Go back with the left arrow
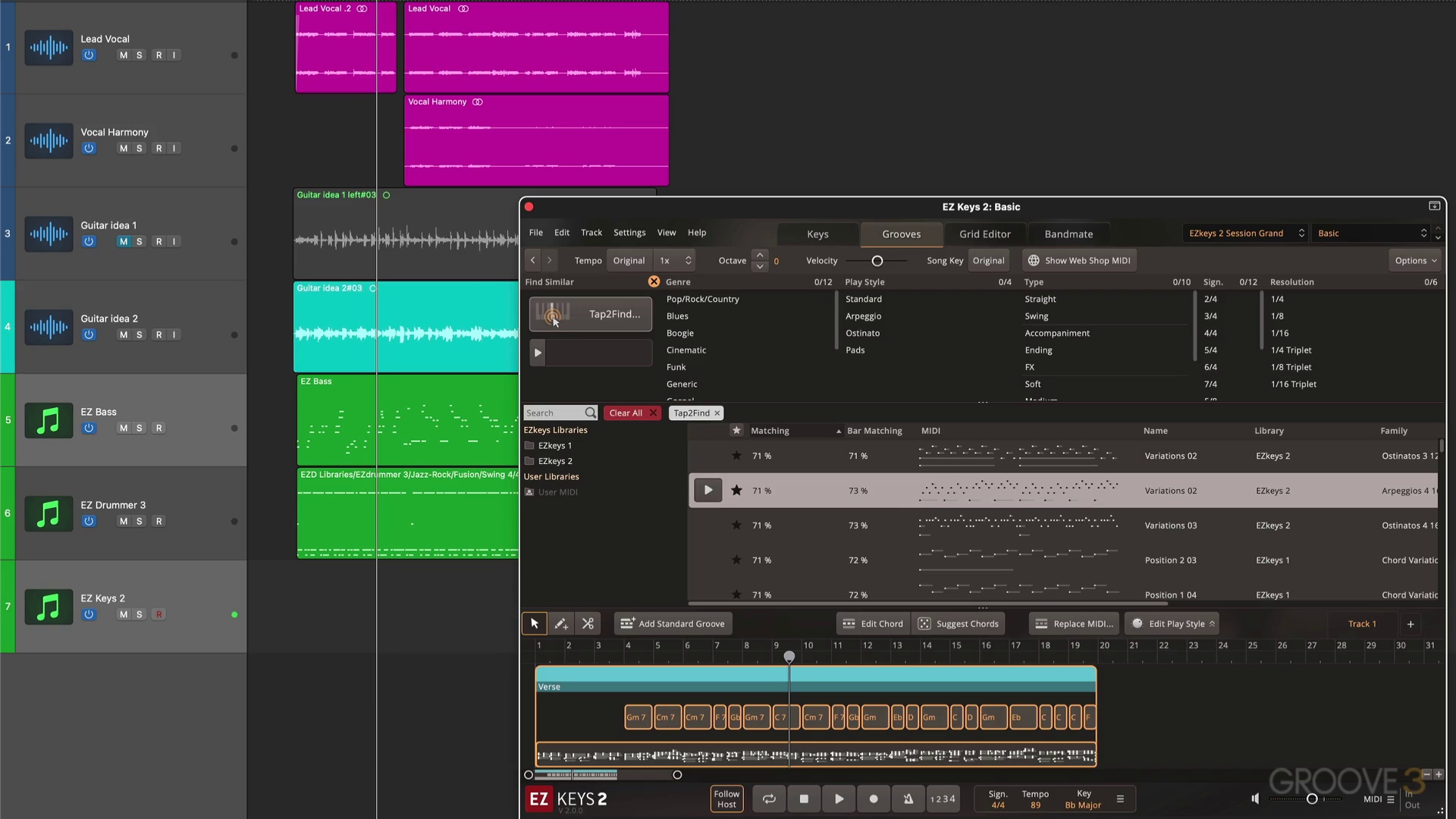The height and width of the screenshot is (819, 1456). coord(532,260)
